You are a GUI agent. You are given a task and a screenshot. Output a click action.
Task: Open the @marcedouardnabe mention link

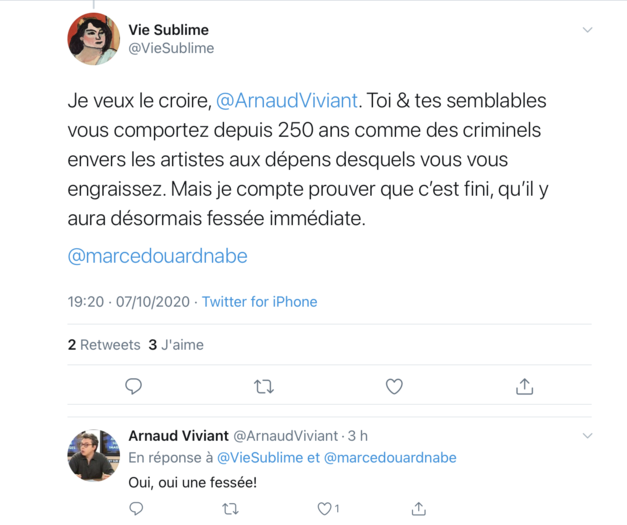point(157,256)
